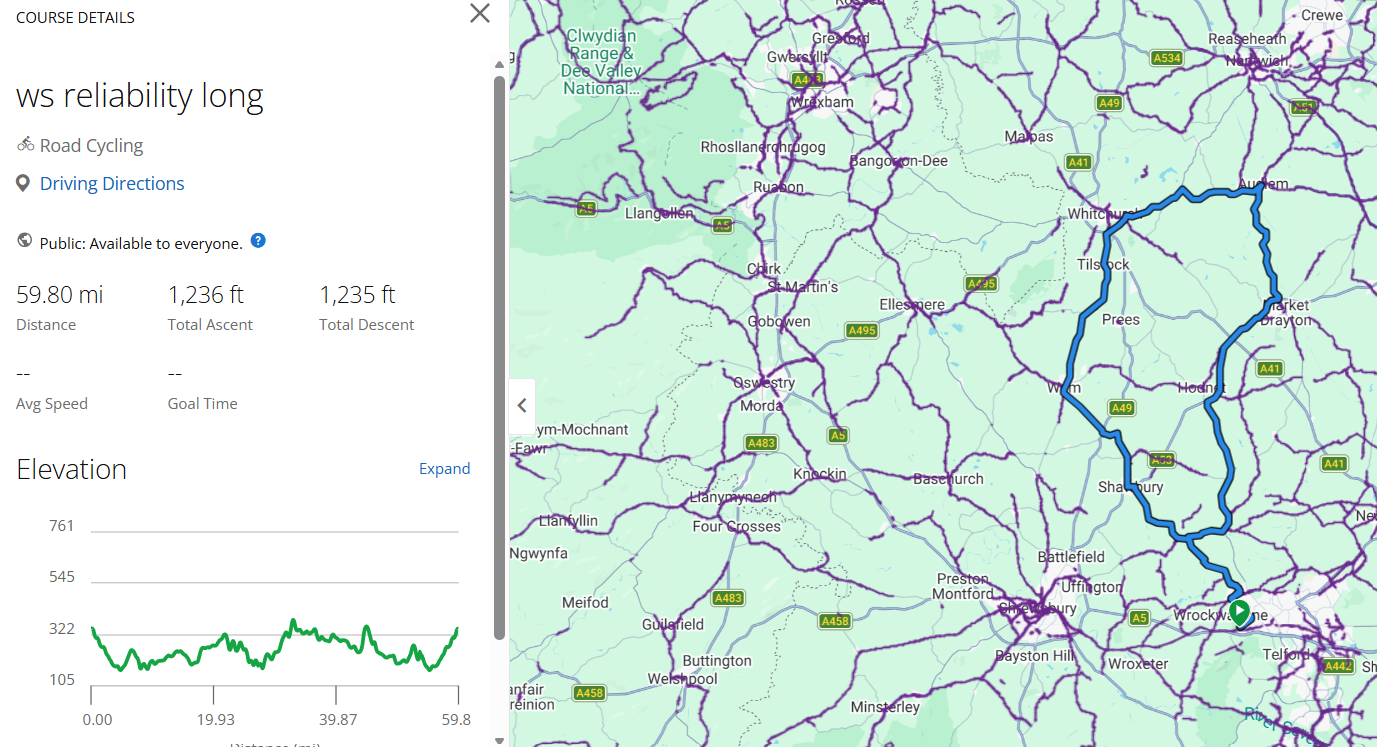
Task: Click the Road Cycling bicycle icon
Action: [26, 145]
